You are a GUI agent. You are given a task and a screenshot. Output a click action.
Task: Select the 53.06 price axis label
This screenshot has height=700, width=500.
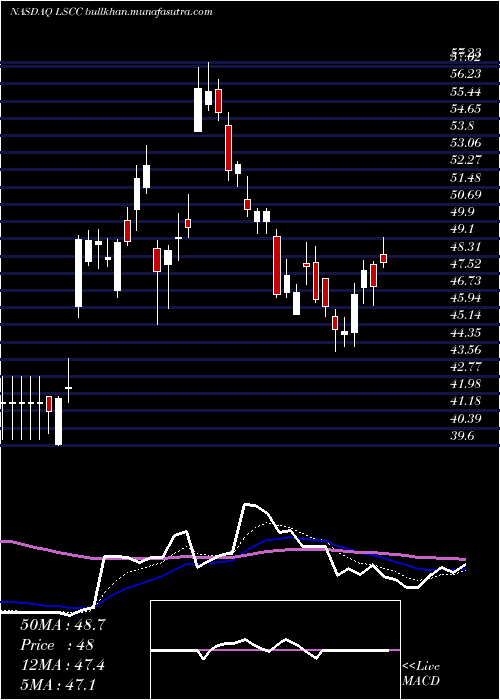pos(465,143)
